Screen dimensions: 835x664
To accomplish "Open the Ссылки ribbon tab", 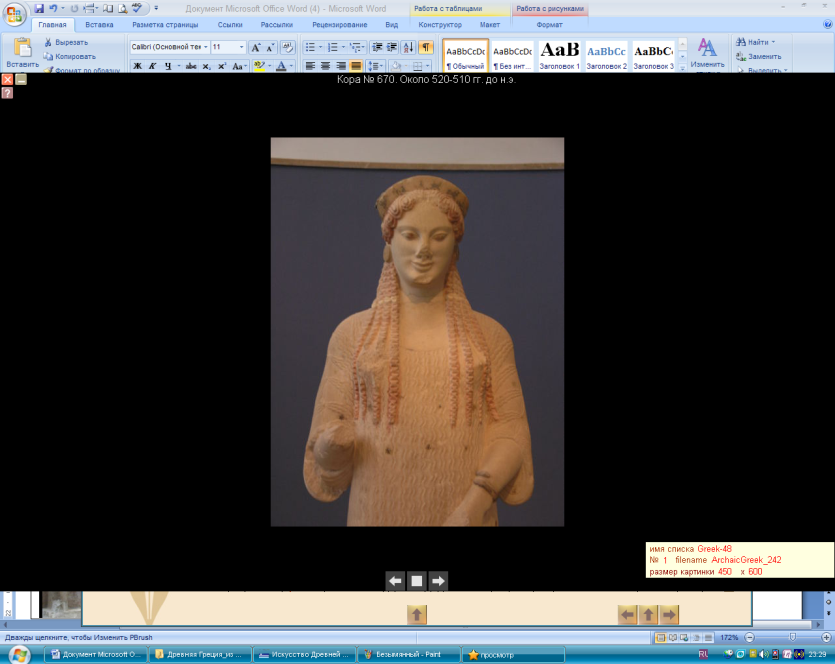I will click(x=230, y=24).
